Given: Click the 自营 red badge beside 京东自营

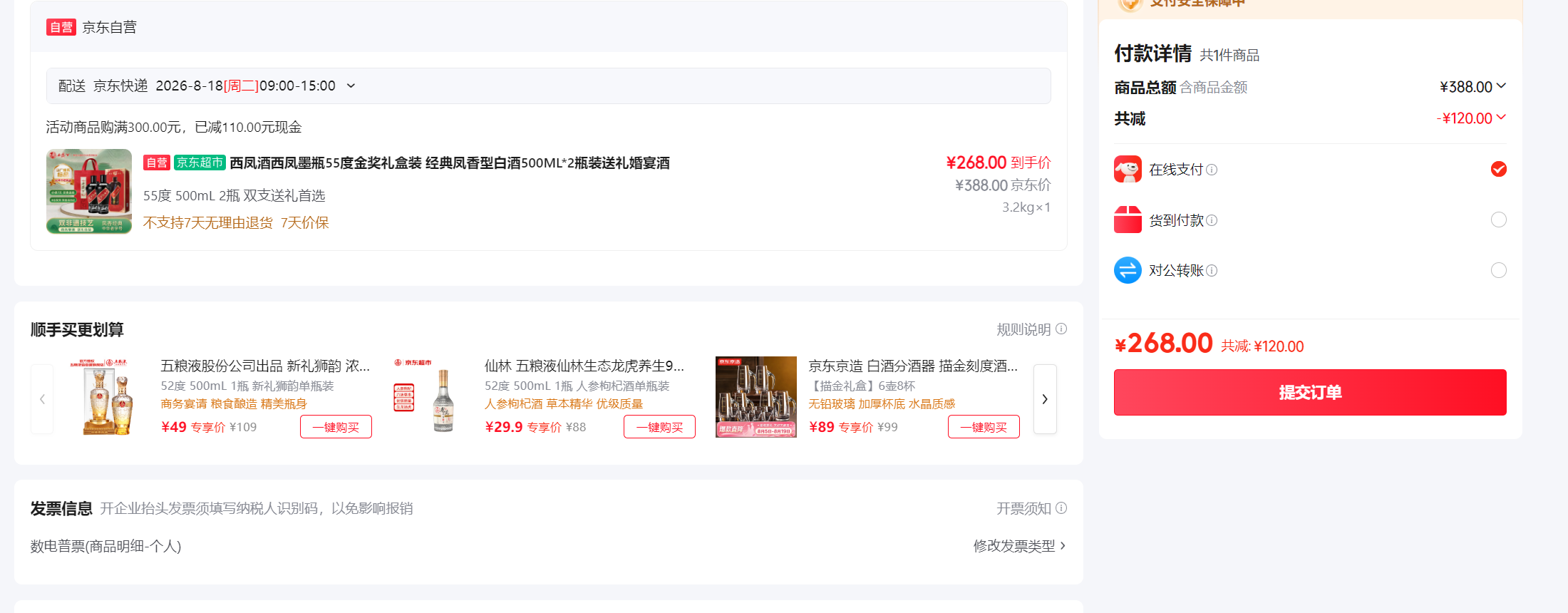Looking at the screenshot, I should (x=61, y=27).
